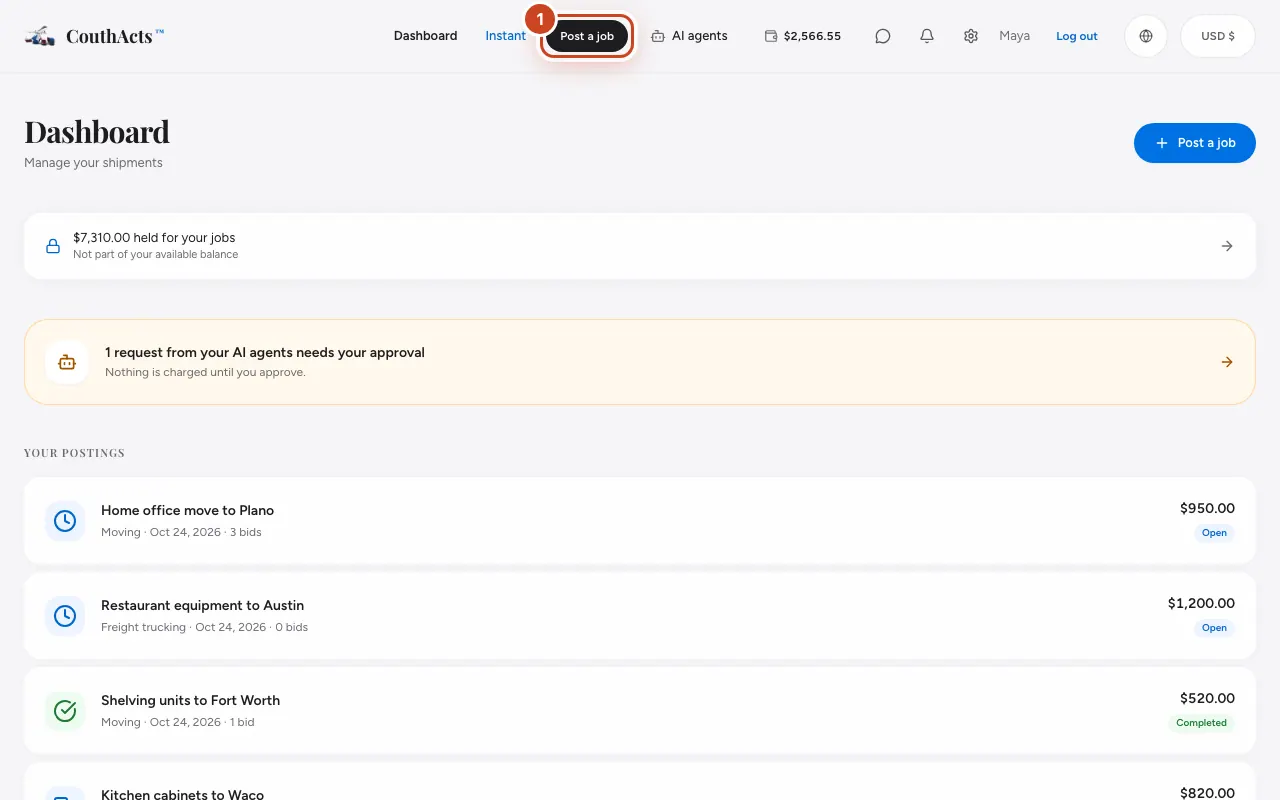The height and width of the screenshot is (800, 1280).
Task: Open the messages chat bubble icon
Action: 883,36
